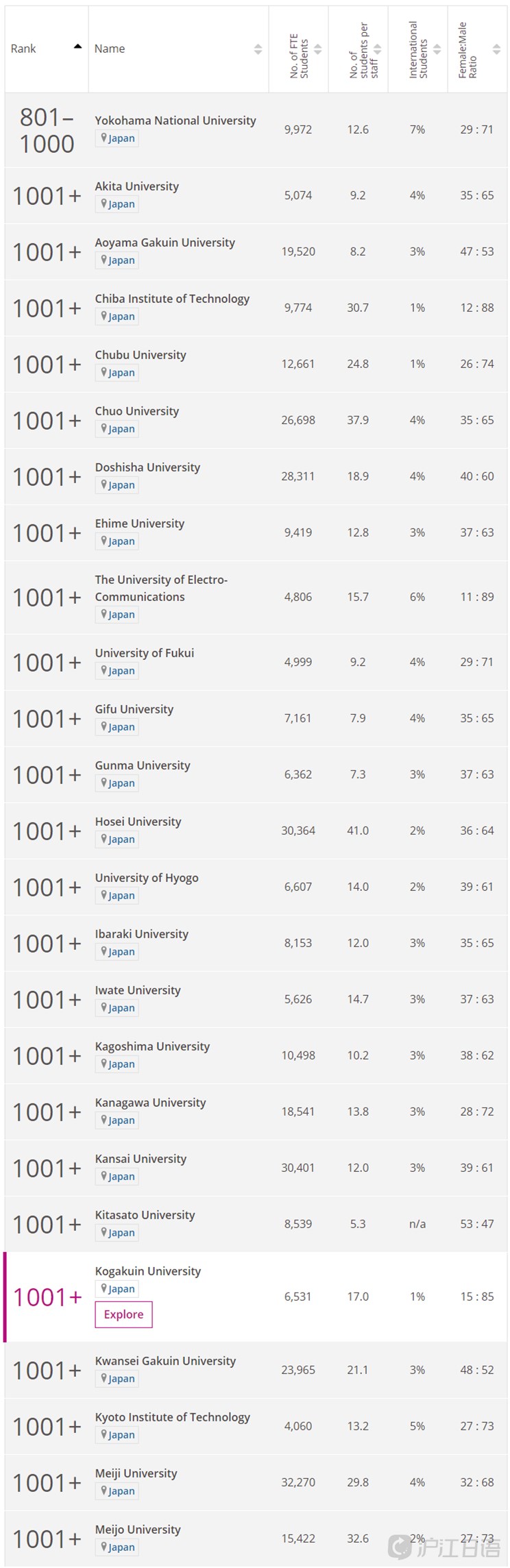
Task: Open Hosei University page
Action: pos(138,822)
